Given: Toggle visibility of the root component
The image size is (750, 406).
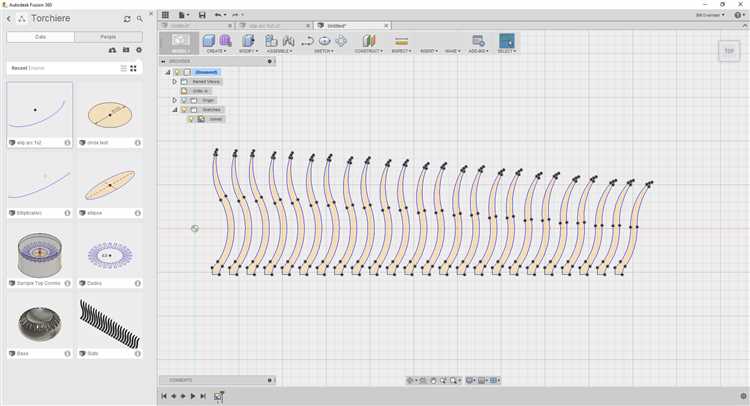Looking at the screenshot, I should pos(178,72).
